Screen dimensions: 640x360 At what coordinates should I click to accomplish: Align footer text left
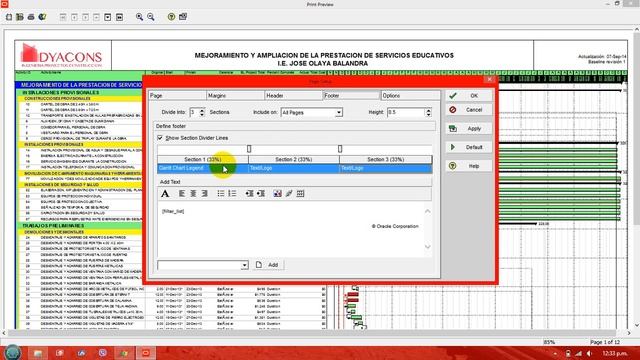(x=182, y=193)
